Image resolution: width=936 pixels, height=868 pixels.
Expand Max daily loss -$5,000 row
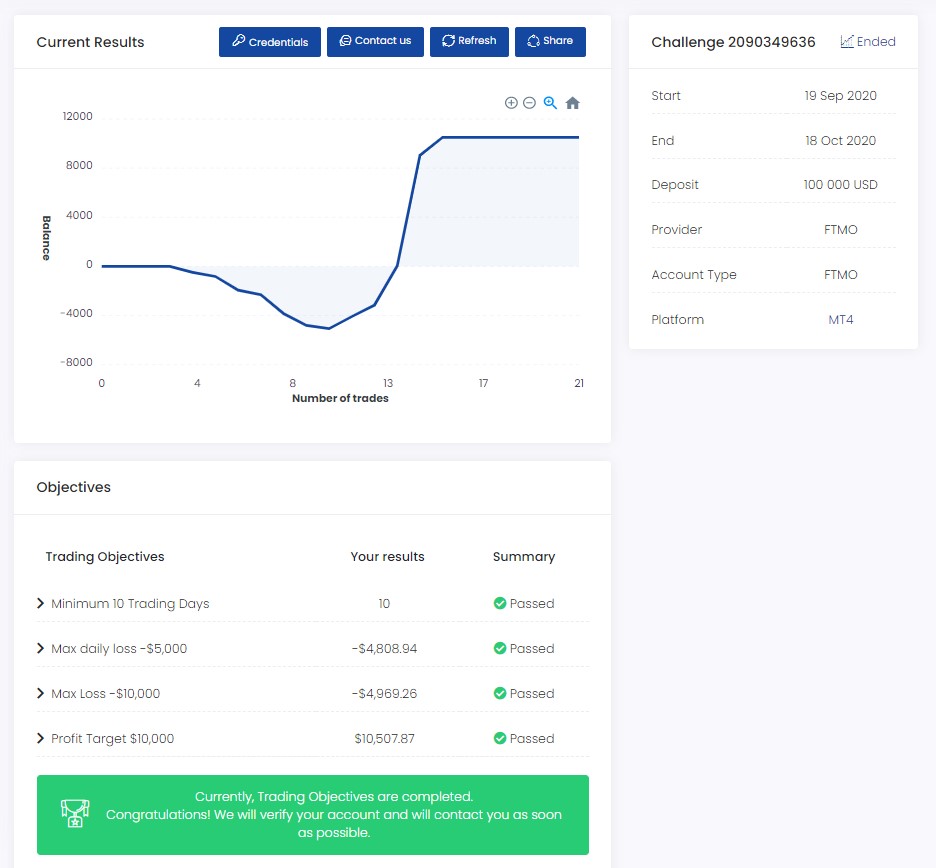pyautogui.click(x=41, y=649)
